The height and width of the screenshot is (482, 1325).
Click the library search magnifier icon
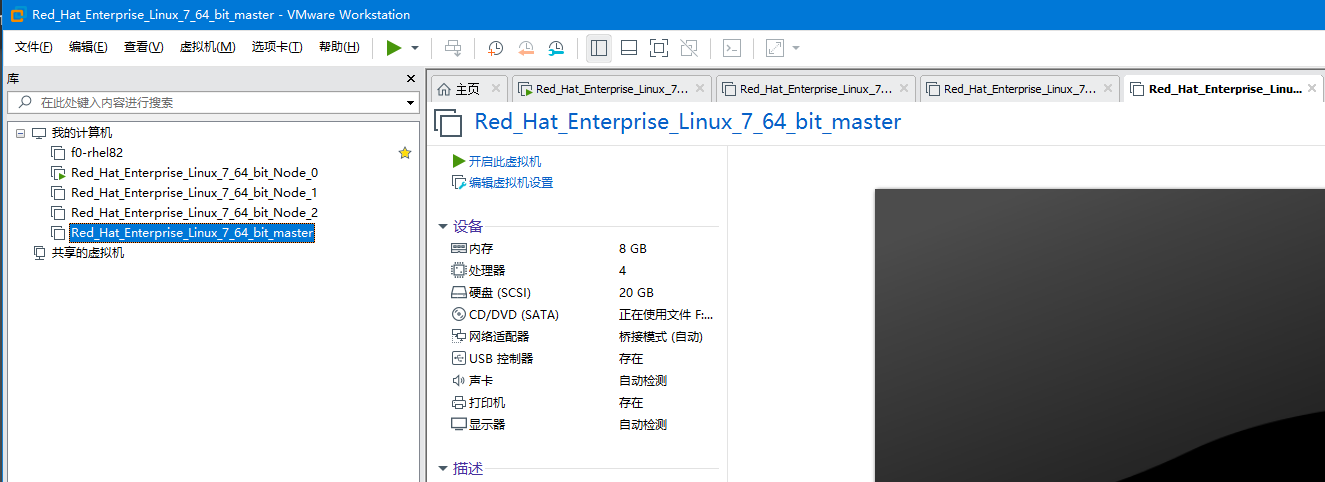25,102
